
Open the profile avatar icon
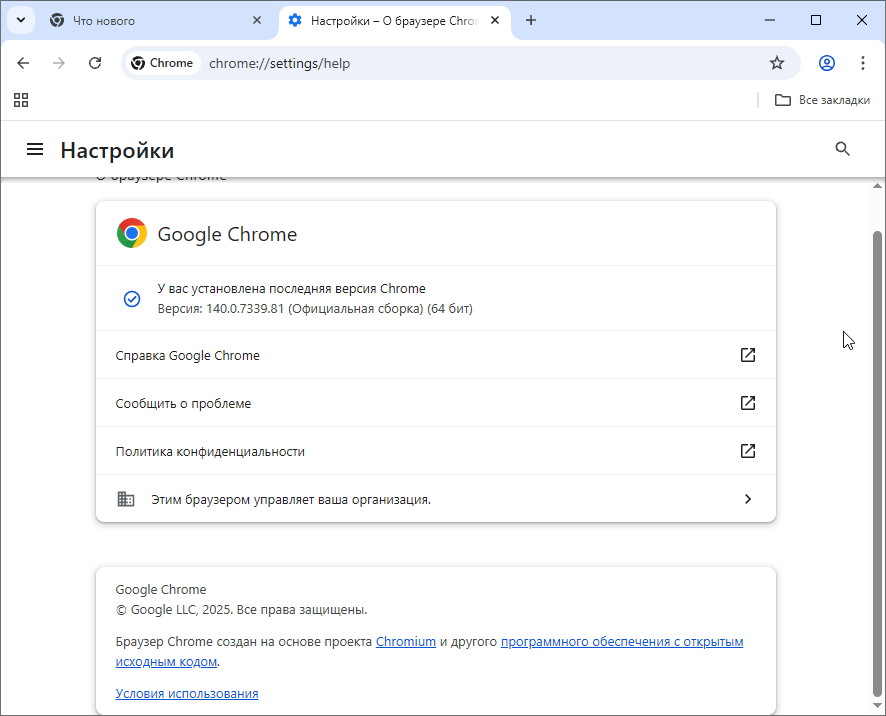pos(827,63)
